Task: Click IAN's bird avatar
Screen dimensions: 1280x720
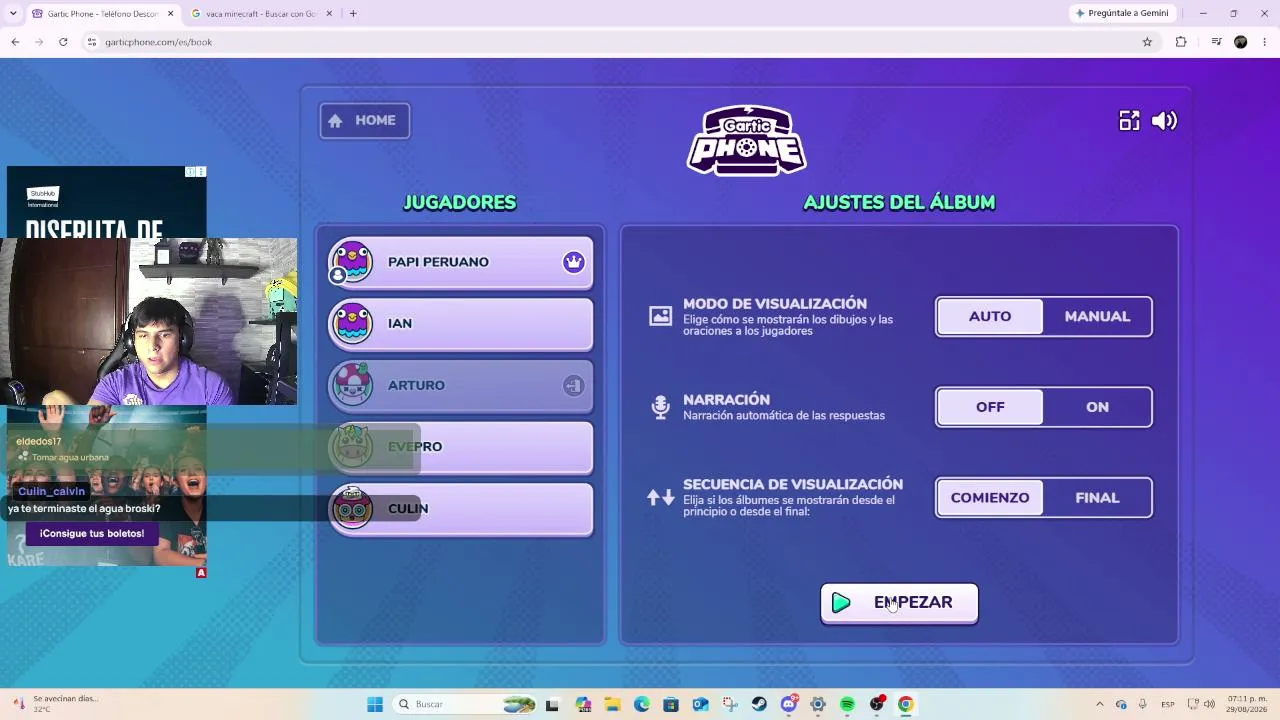Action: click(x=351, y=323)
